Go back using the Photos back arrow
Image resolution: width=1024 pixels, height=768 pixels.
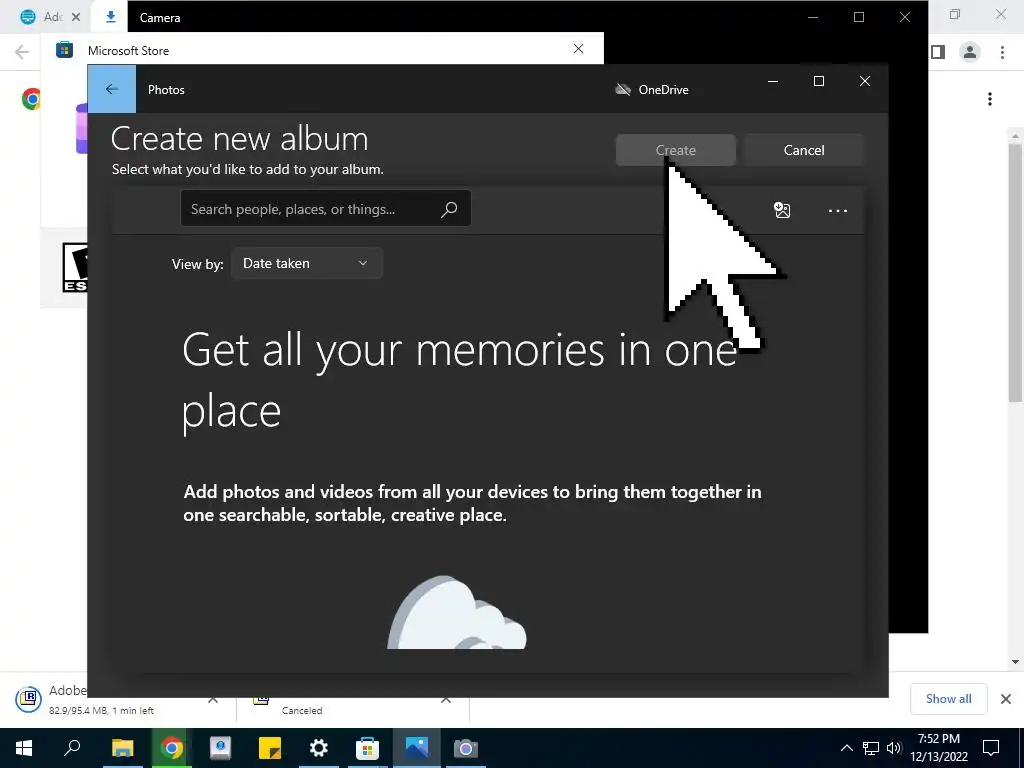point(112,89)
